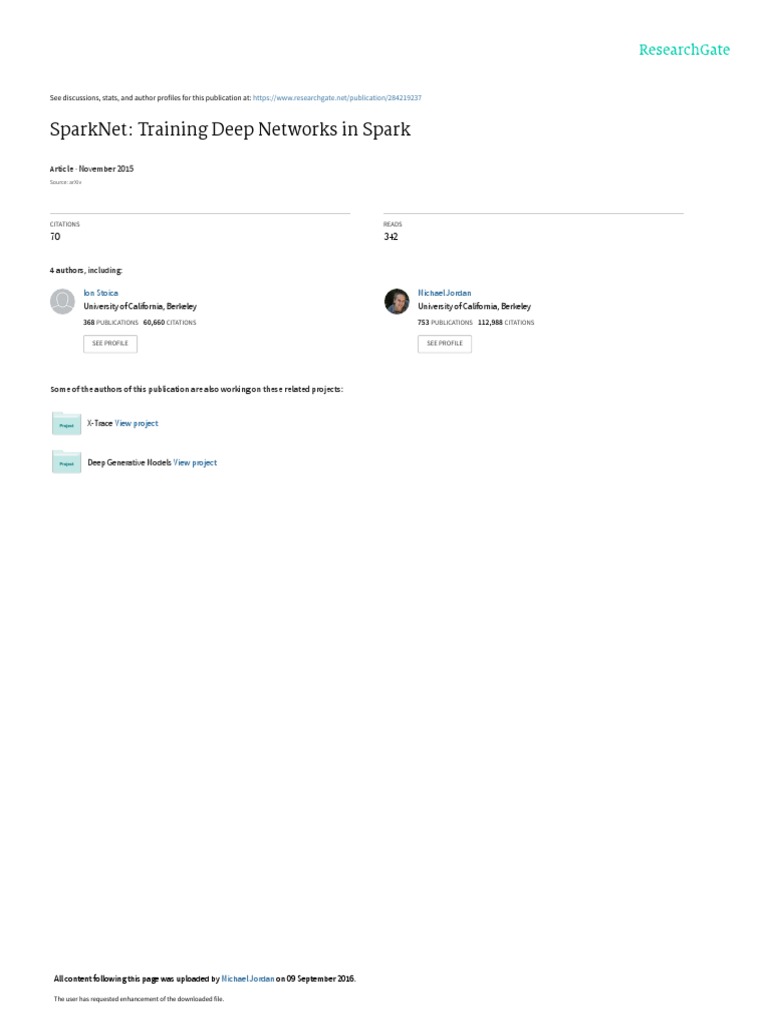Click the ResearchGate logo

point(684,50)
